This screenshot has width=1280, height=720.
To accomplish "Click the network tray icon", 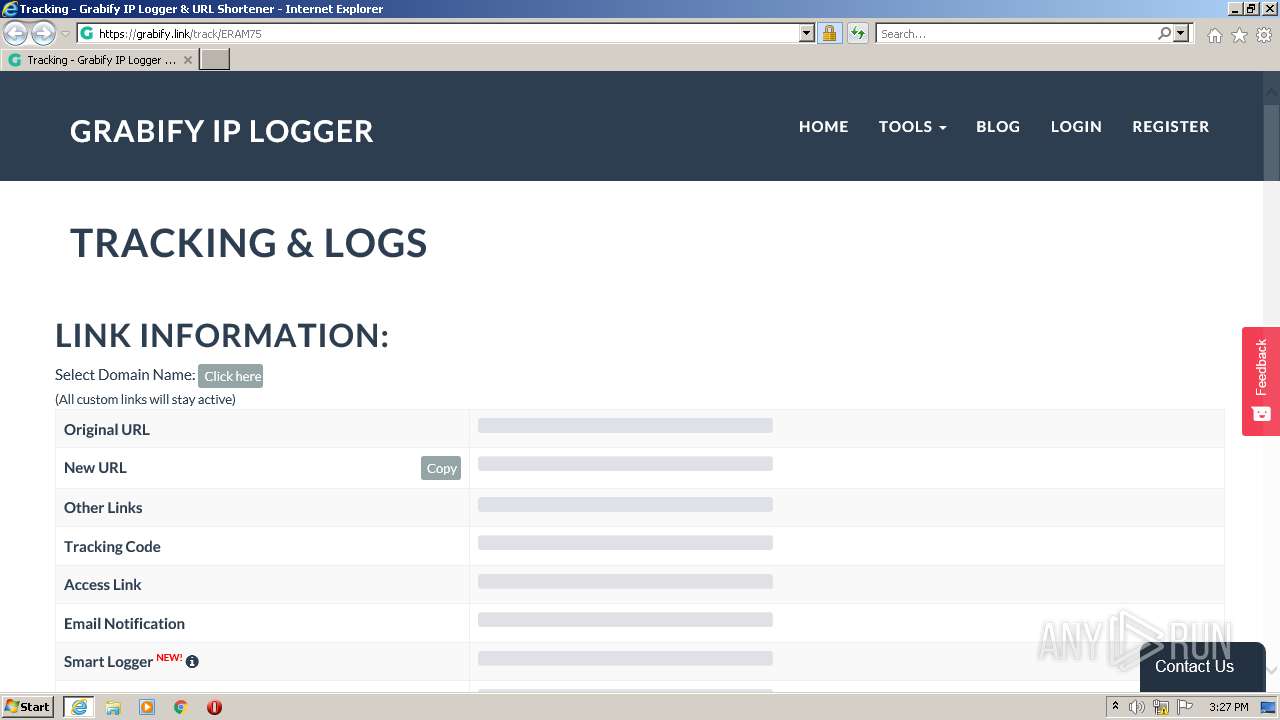I will 1161,707.
